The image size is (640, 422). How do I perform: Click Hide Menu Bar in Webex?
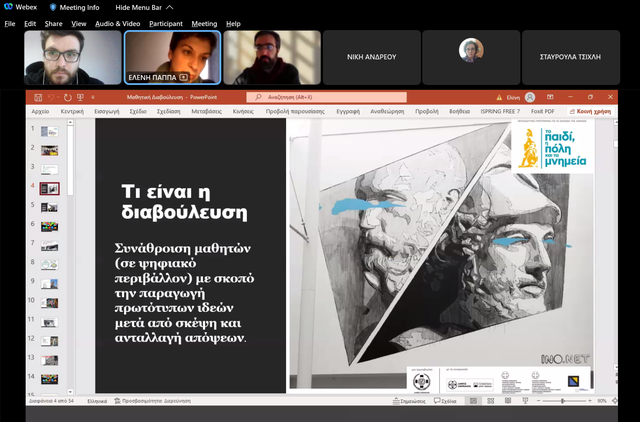[x=144, y=7]
